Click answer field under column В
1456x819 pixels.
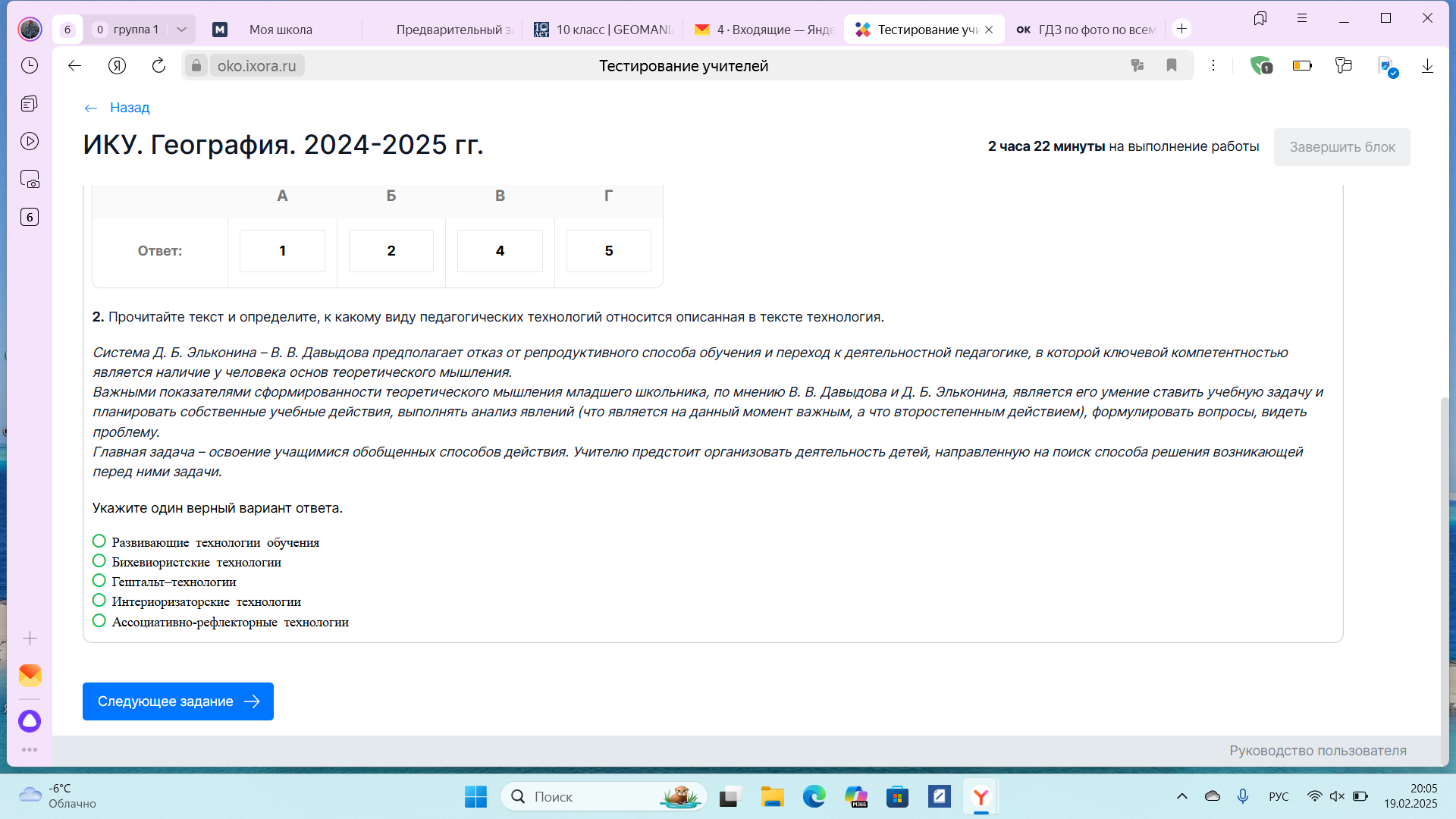point(500,251)
